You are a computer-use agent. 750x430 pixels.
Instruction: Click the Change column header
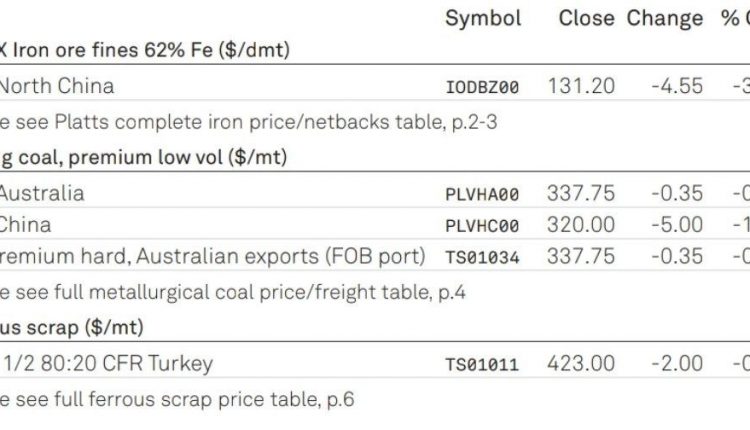click(x=665, y=19)
